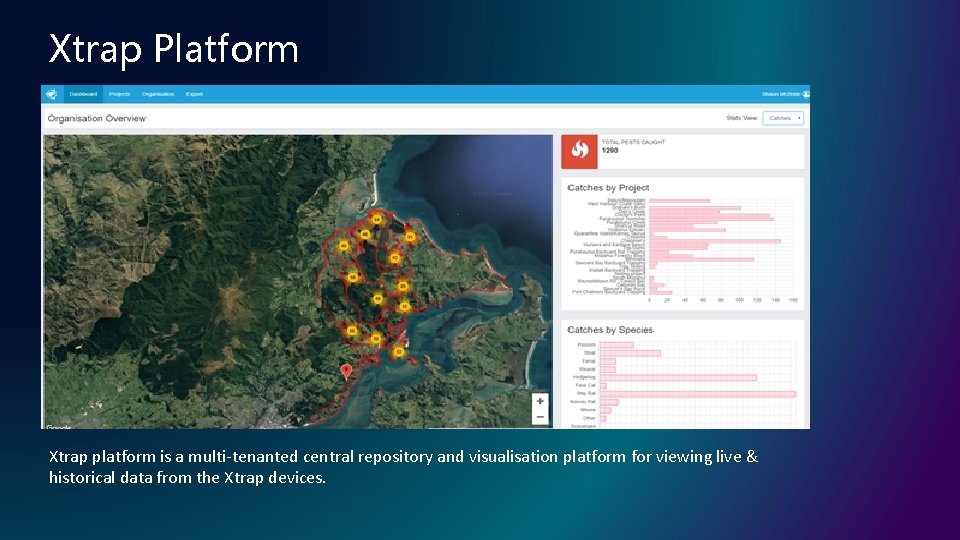
Task: Select the Export menu item
Action: click(194, 94)
